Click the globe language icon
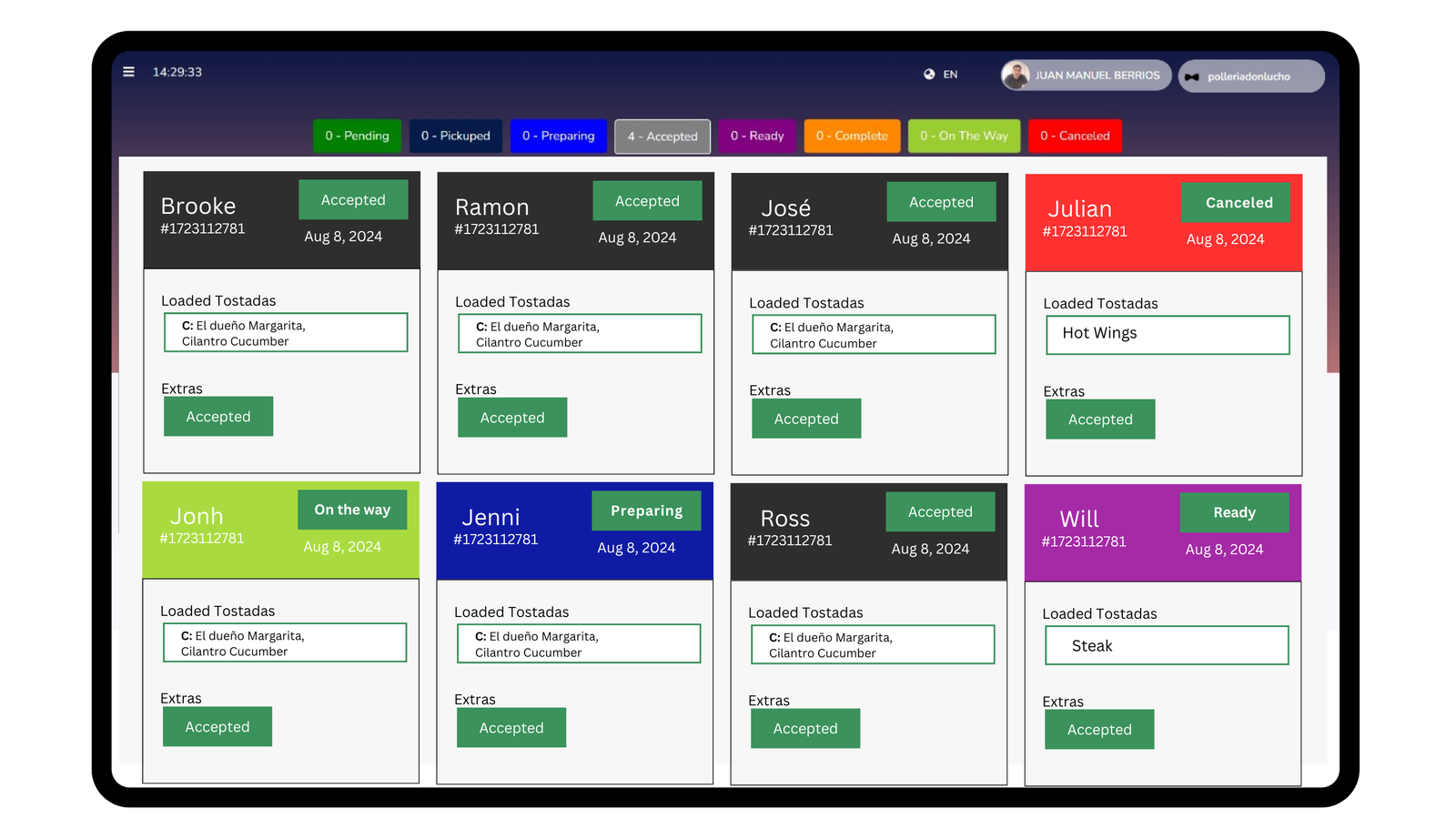This screenshot has width=1456, height=819. click(929, 75)
